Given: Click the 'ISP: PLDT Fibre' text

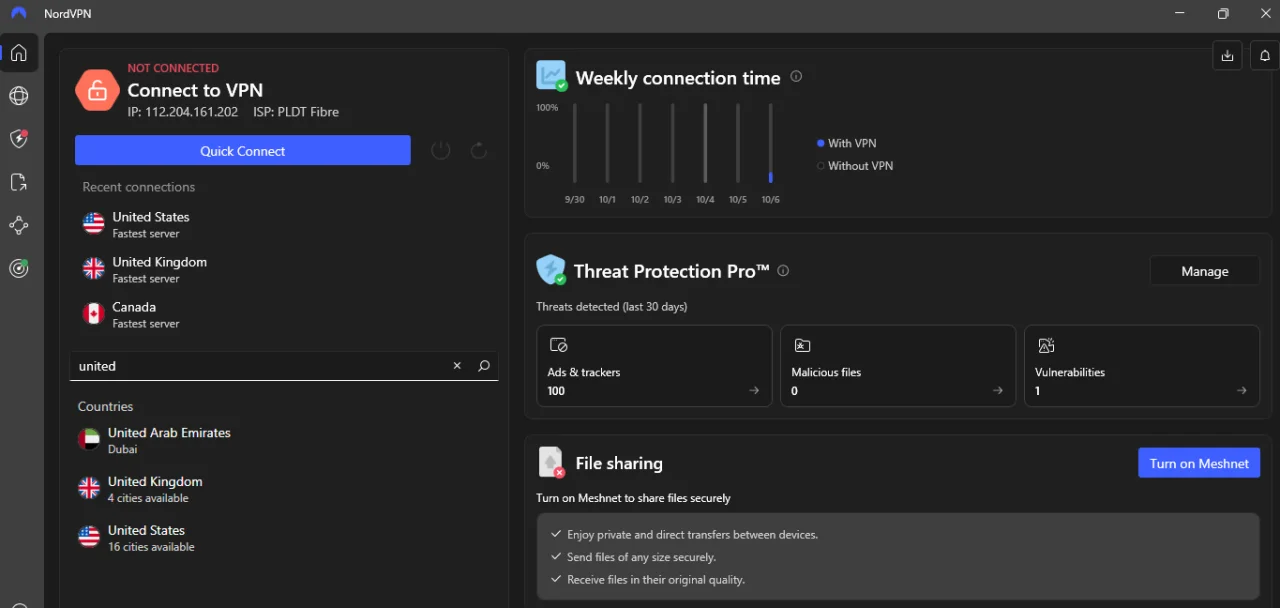Looking at the screenshot, I should 298,112.
